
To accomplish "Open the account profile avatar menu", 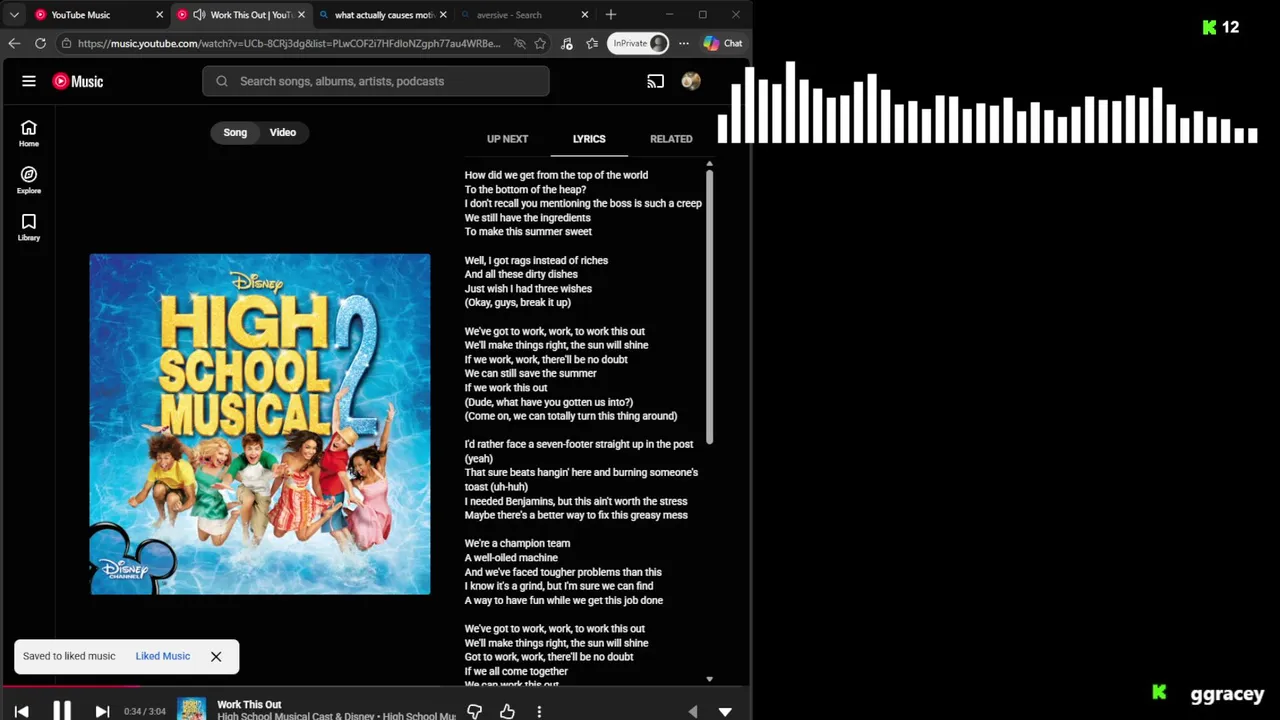I will [691, 81].
